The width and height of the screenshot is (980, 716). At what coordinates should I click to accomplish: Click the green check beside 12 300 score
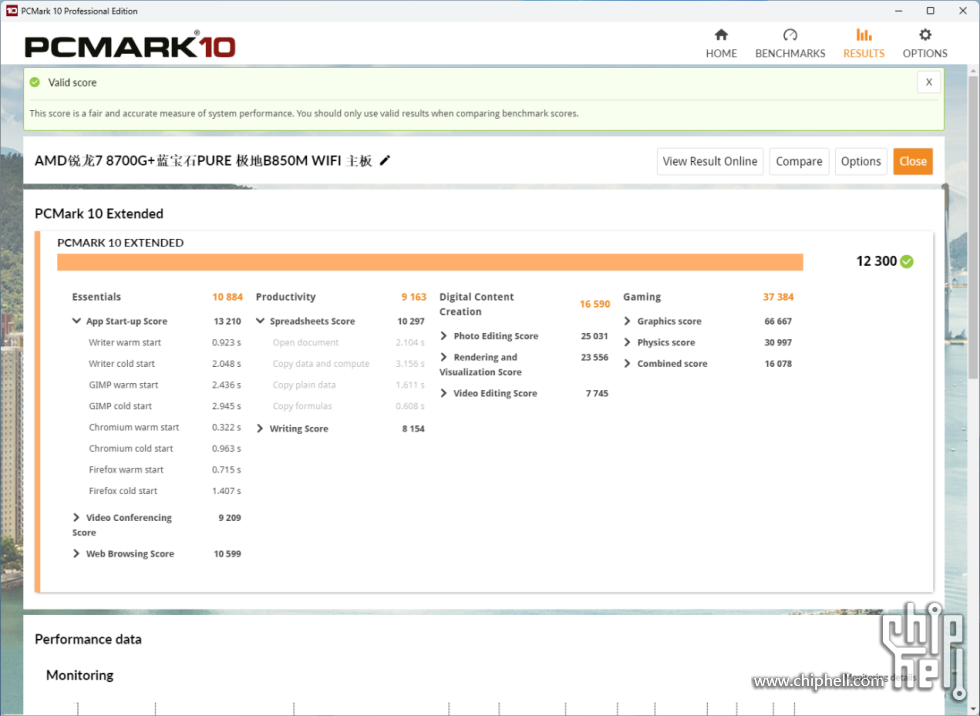click(x=907, y=261)
